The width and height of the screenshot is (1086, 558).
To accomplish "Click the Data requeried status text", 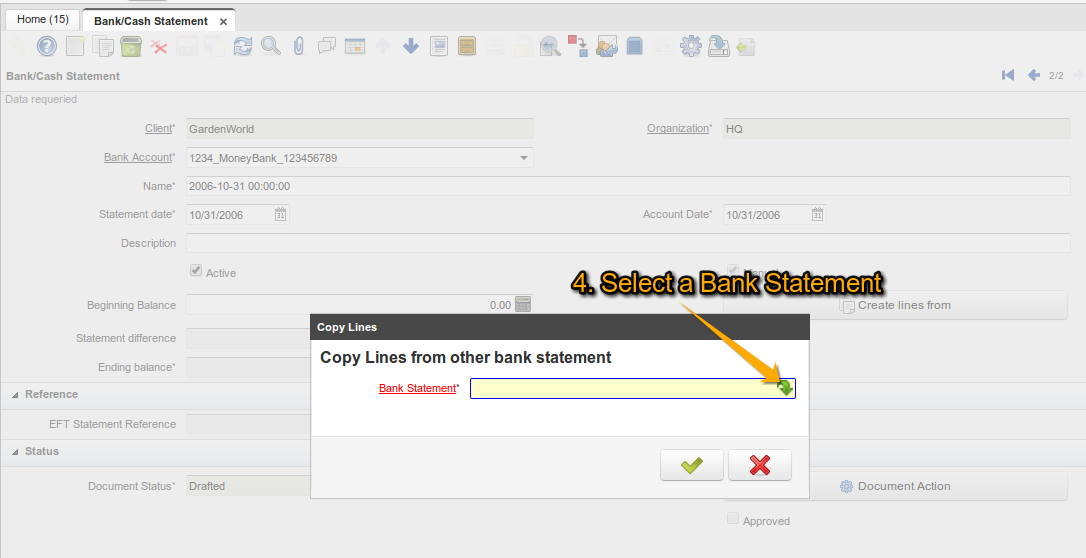I will coord(41,99).
